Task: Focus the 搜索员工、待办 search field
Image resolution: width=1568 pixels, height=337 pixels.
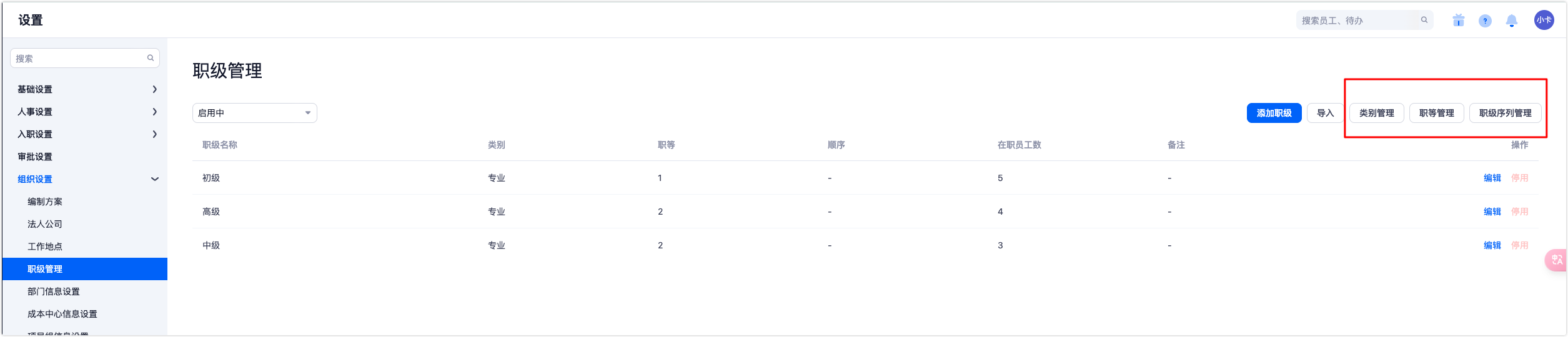Action: 1356,21
